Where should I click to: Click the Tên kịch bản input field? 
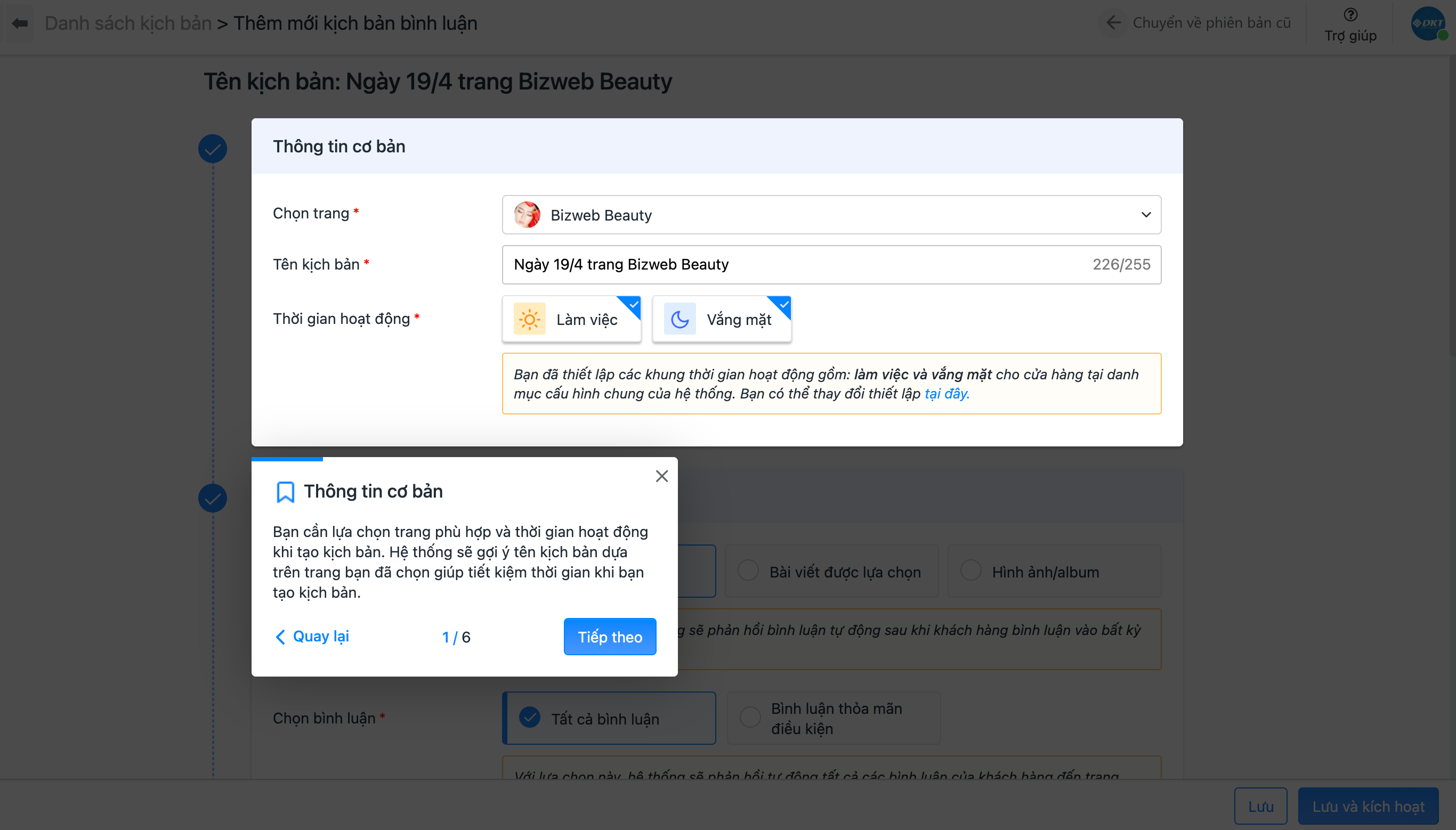coord(798,265)
